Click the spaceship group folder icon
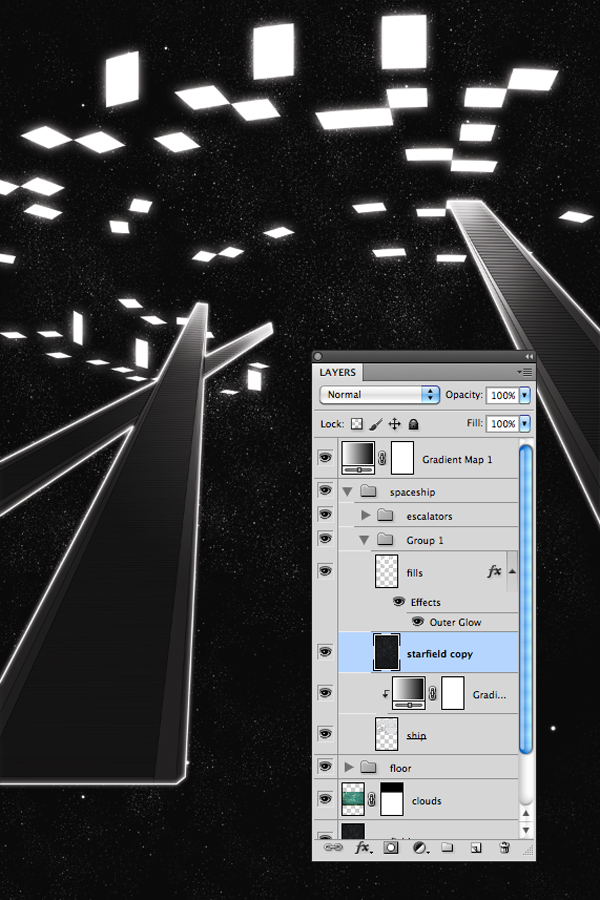 [368, 491]
